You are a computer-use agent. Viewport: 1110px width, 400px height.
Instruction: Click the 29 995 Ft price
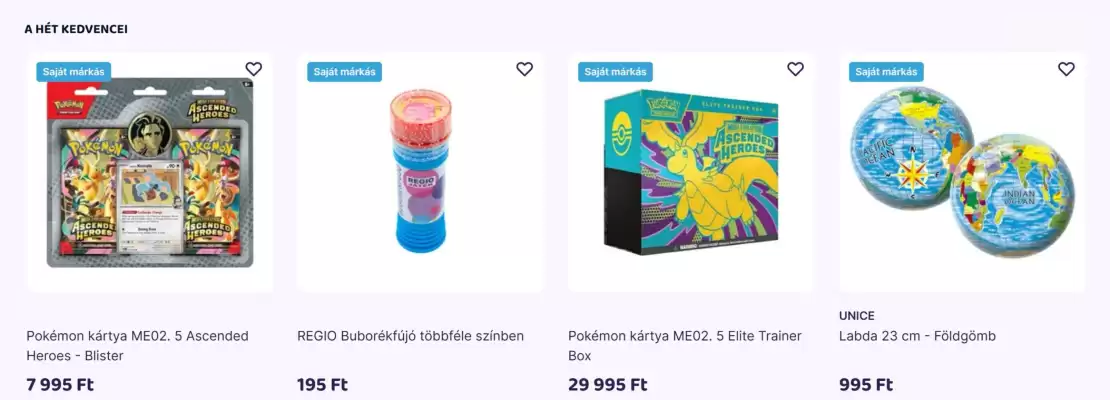click(x=607, y=384)
